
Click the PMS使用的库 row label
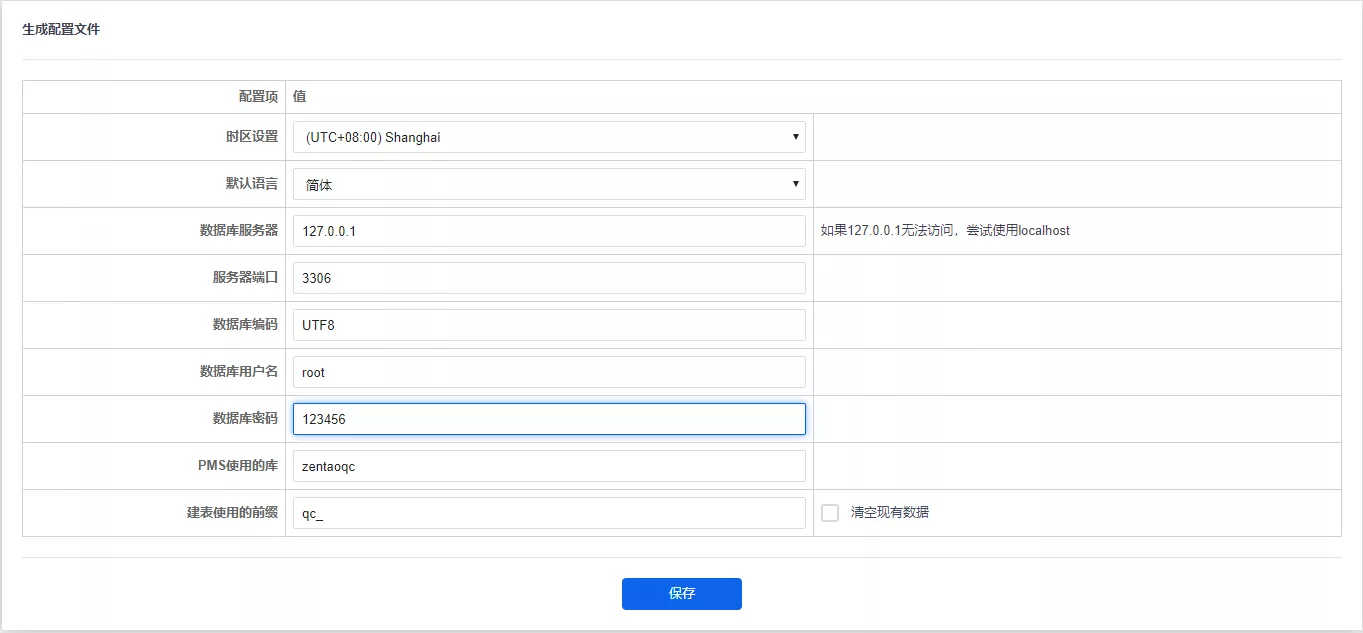point(238,466)
